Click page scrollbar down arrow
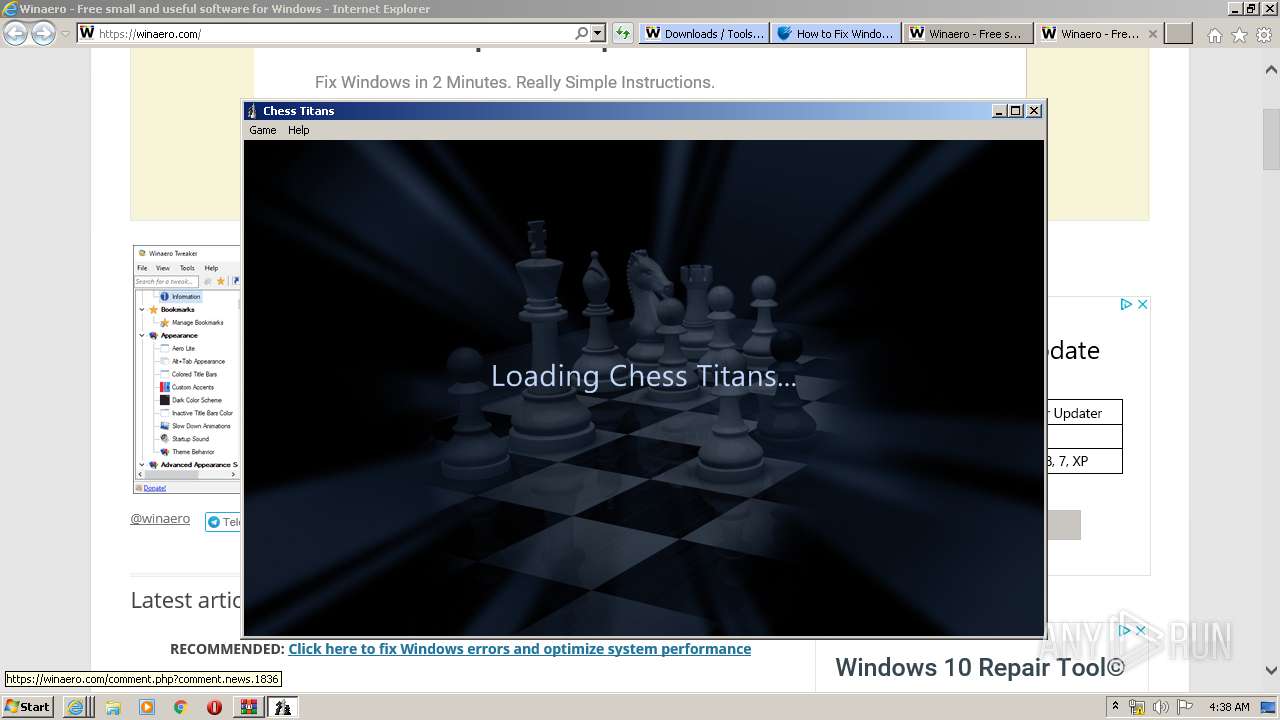1280x720 pixels. coord(1271,670)
